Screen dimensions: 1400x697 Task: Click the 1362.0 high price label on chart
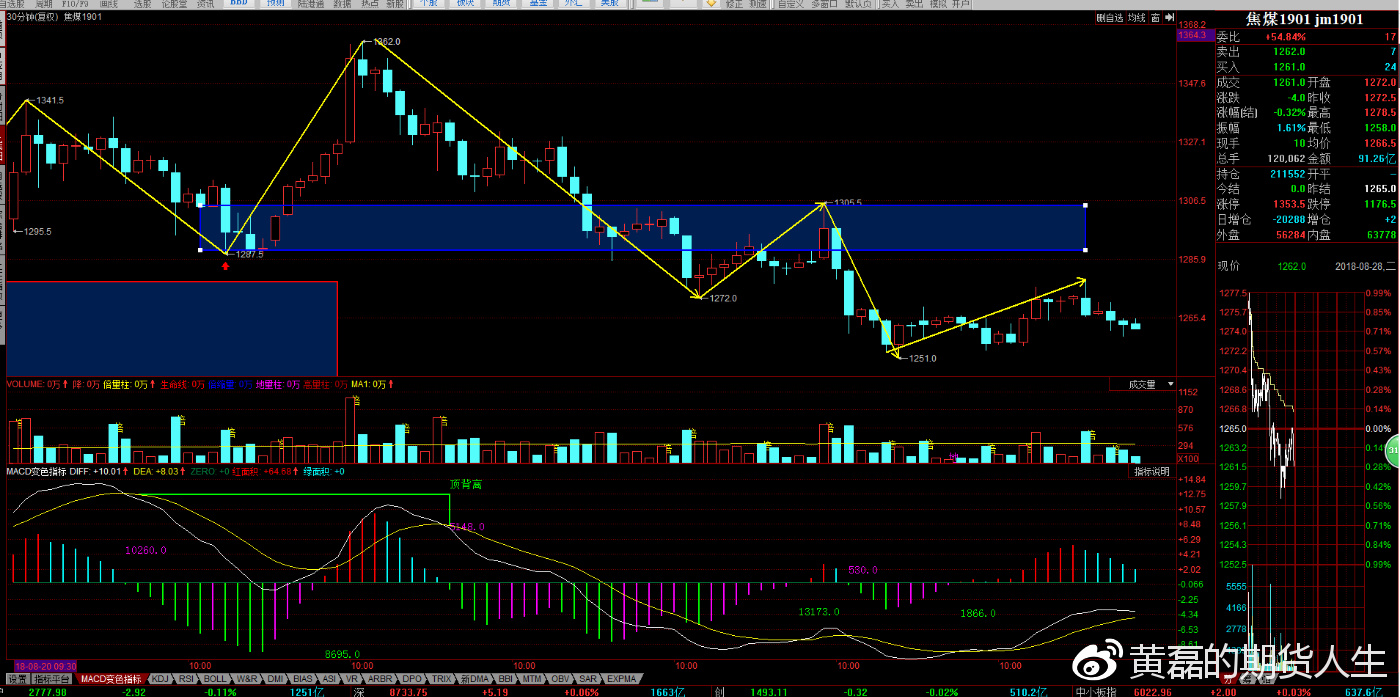387,42
